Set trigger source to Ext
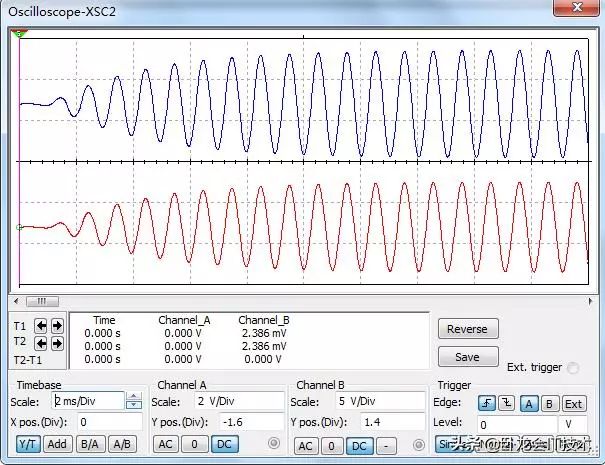The image size is (605, 465). pos(574,404)
